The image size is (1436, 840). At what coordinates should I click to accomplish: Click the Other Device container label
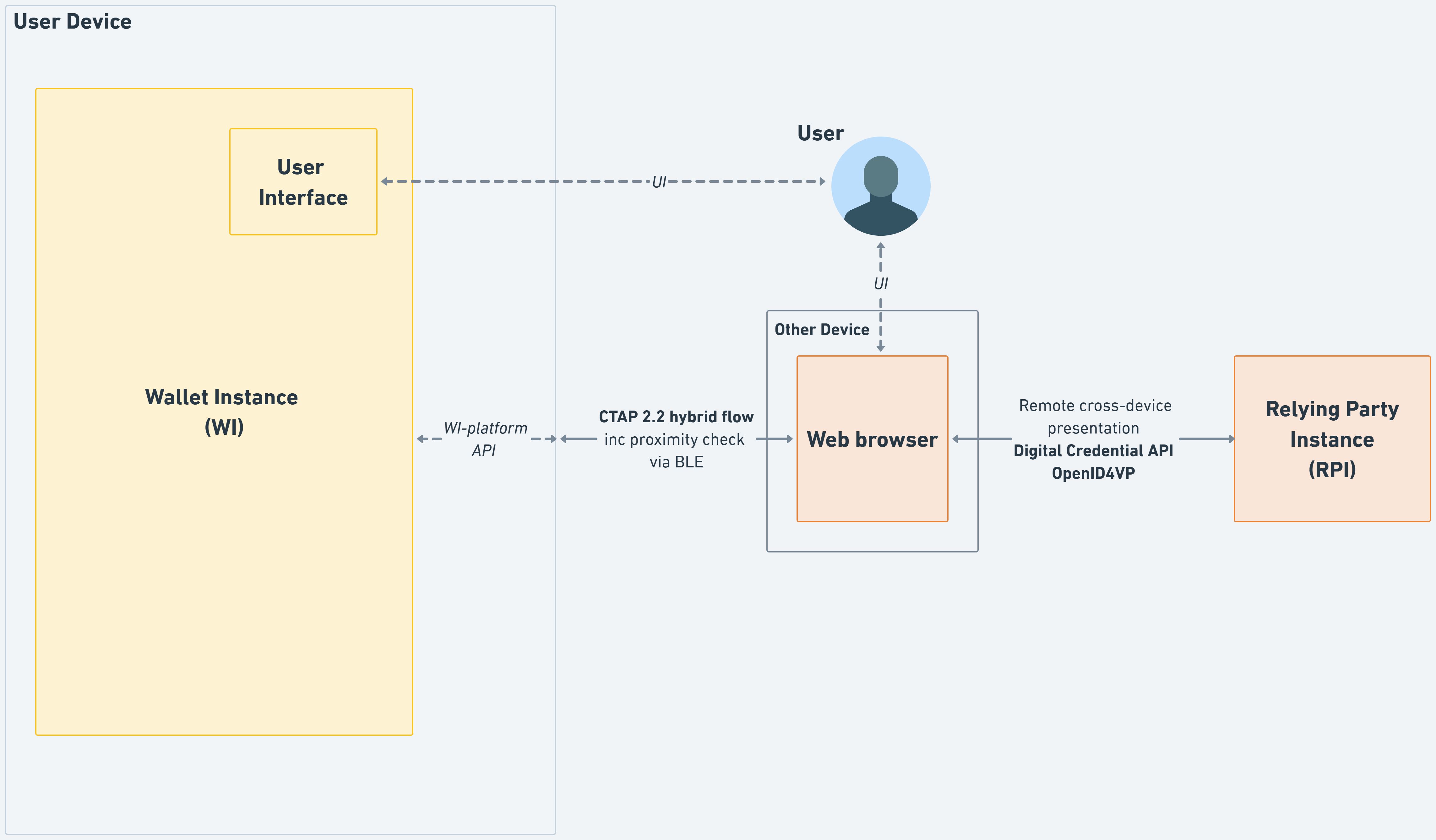[822, 330]
